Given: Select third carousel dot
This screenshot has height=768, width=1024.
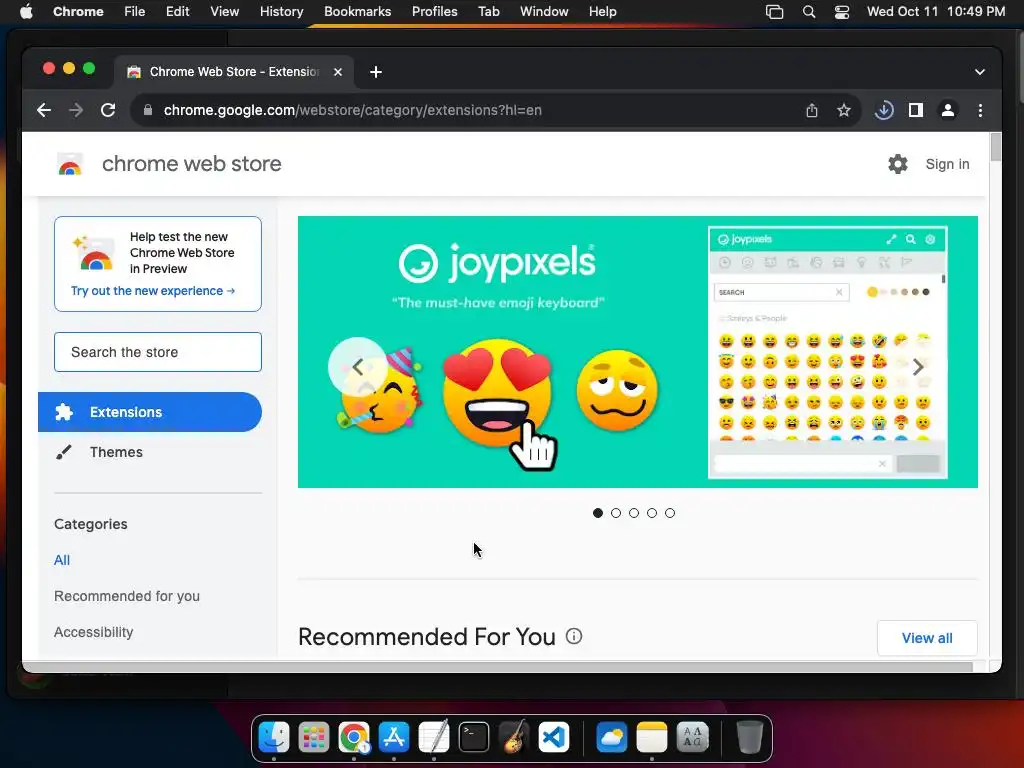Looking at the screenshot, I should 633,513.
